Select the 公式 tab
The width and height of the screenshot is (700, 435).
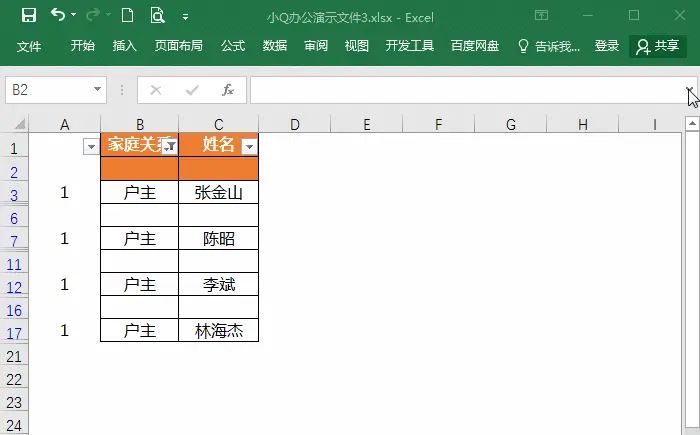coord(233,46)
